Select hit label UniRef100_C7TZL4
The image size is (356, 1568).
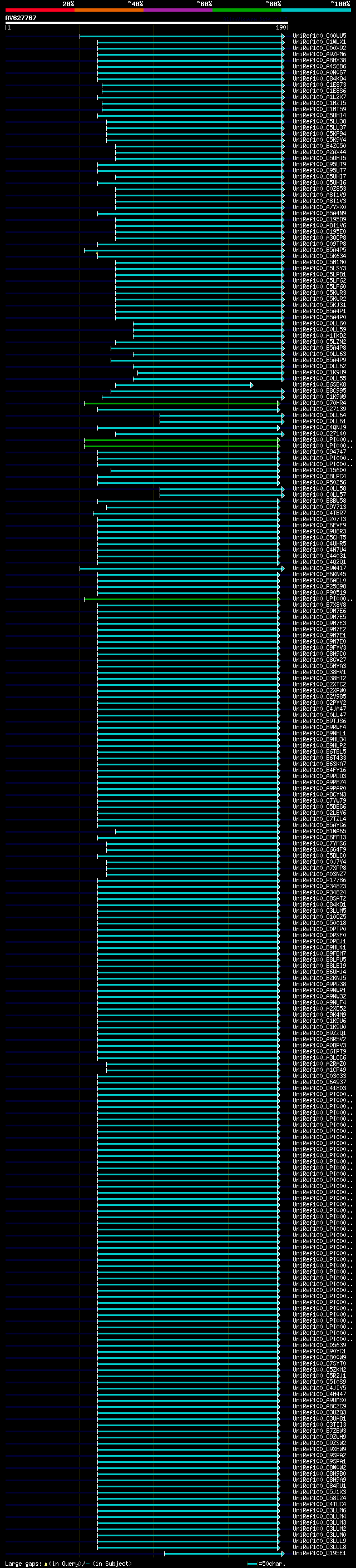[x=319, y=819]
